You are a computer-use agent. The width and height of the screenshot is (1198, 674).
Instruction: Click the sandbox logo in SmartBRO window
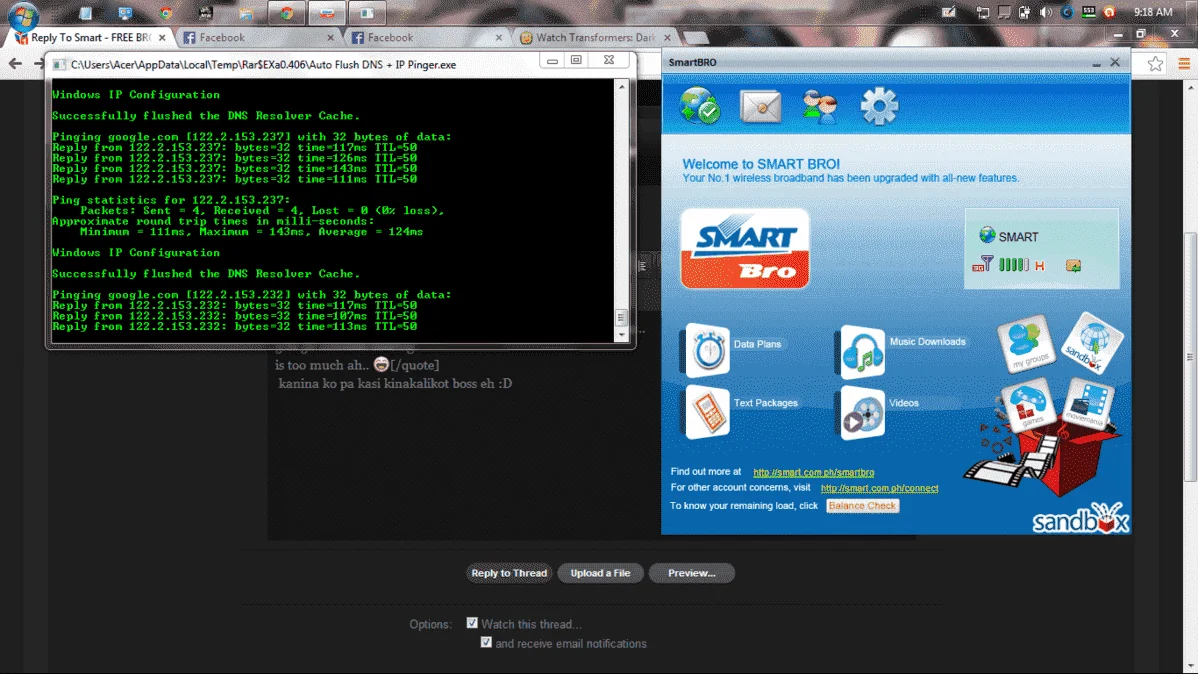pyautogui.click(x=1080, y=518)
